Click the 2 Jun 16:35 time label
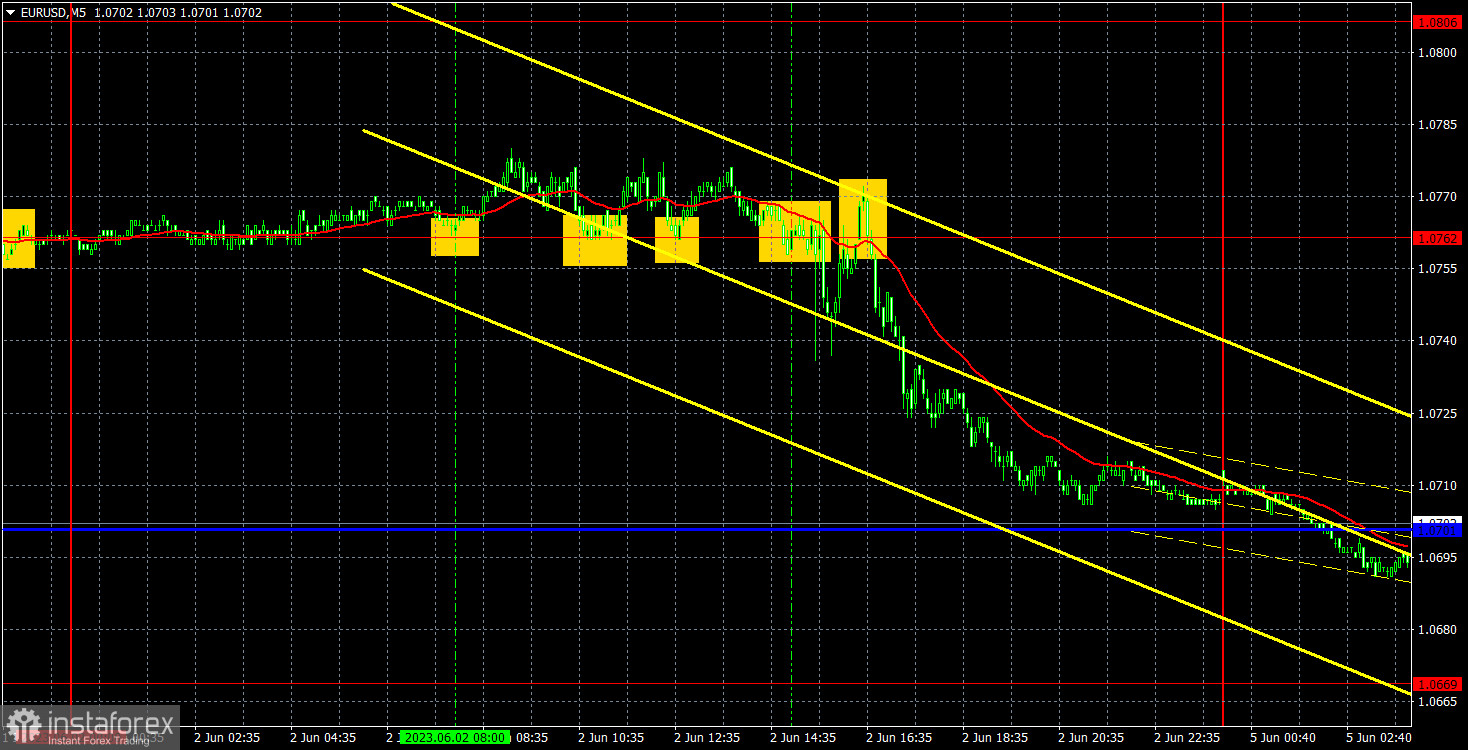Image resolution: width=1468 pixels, height=750 pixels. pyautogui.click(x=901, y=737)
